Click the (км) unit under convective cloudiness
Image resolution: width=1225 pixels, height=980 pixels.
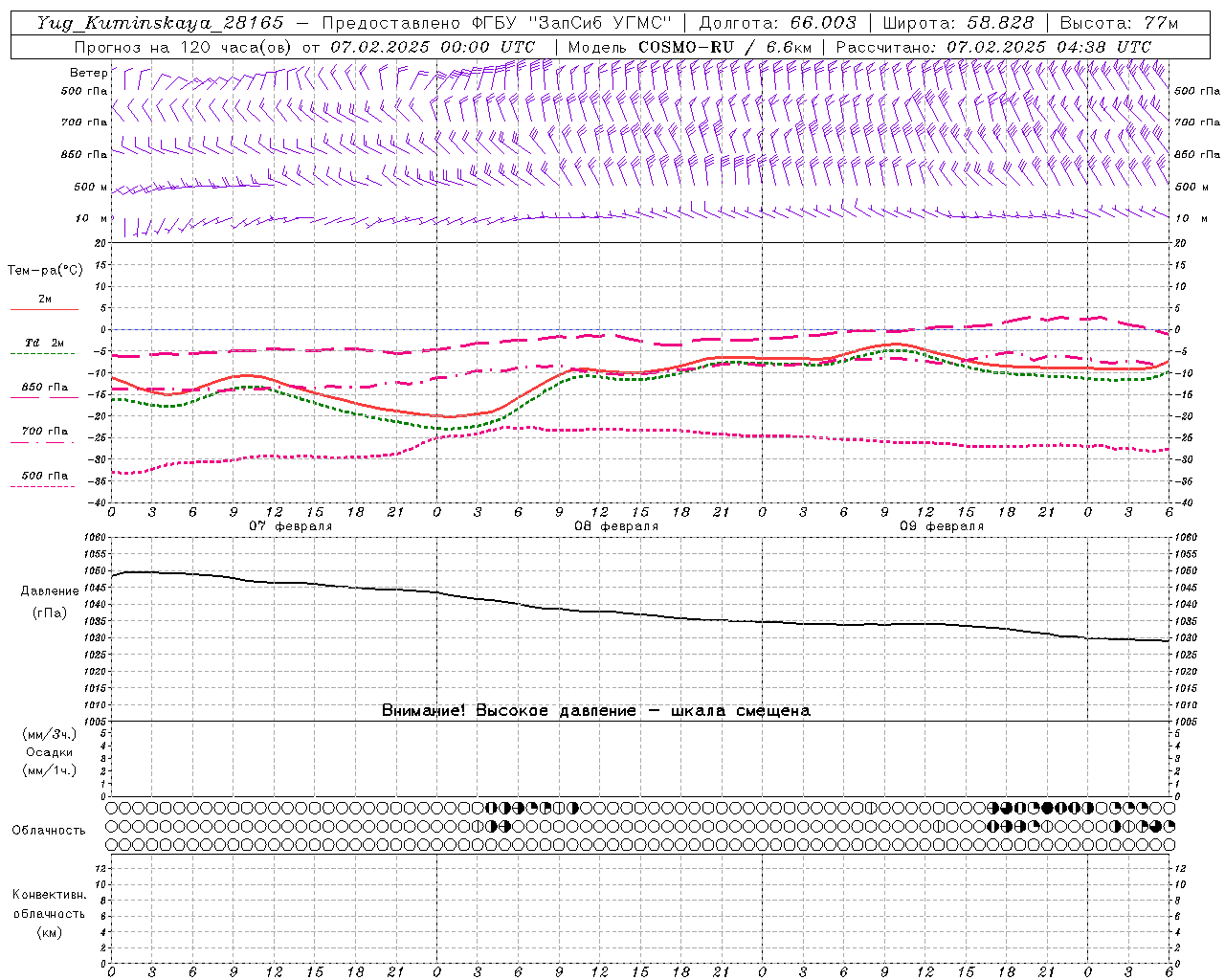click(x=49, y=932)
